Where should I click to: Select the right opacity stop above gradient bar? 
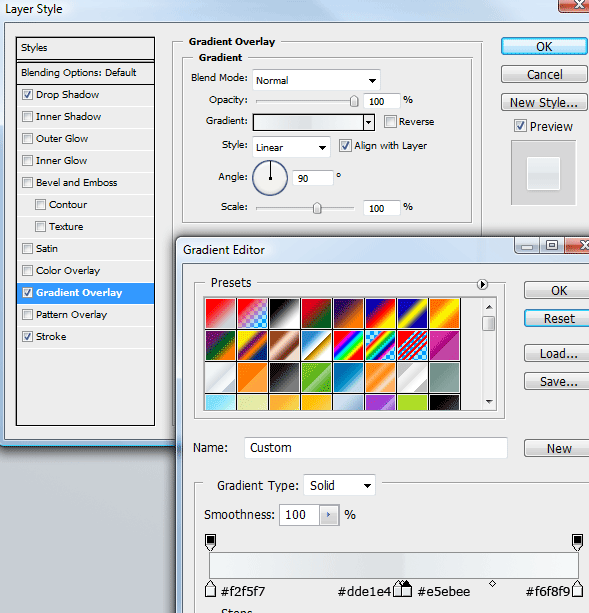[x=577, y=542]
